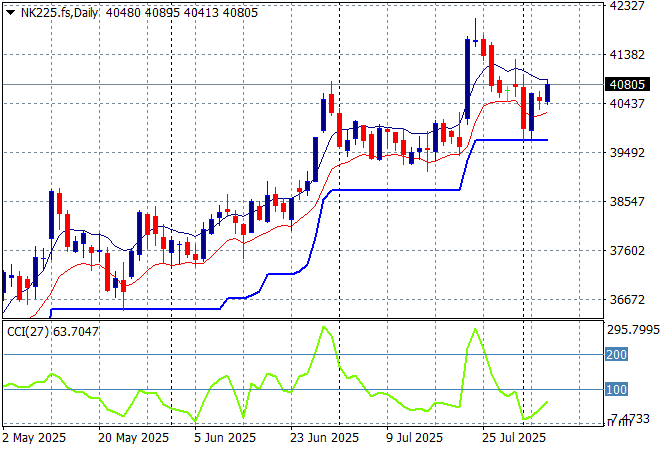Screen dimensions: 660x450
Task: Click the 41382 price axis label
Action: pos(627,54)
